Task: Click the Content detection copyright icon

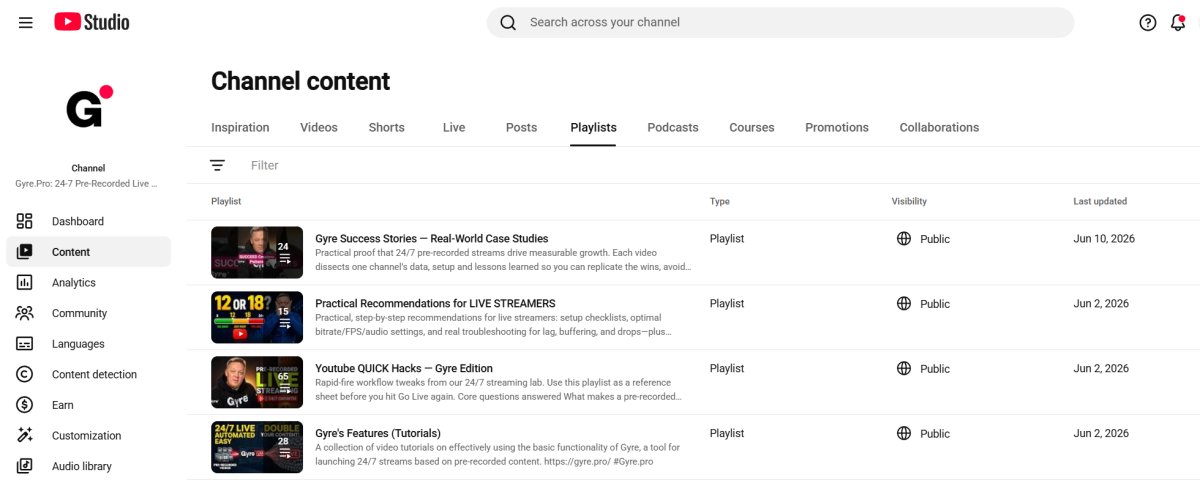Action: click(25, 374)
